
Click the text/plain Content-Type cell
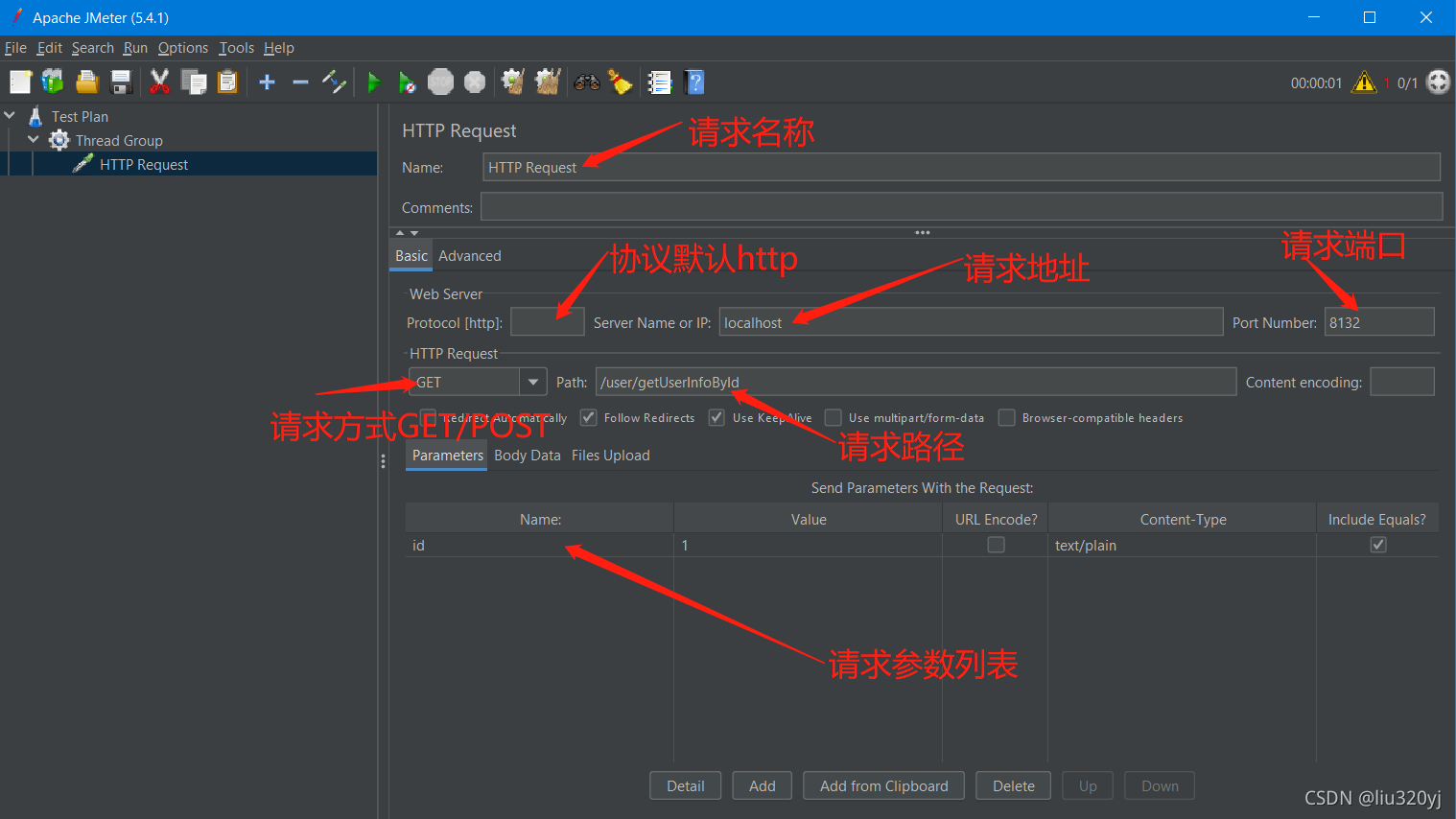click(1182, 545)
